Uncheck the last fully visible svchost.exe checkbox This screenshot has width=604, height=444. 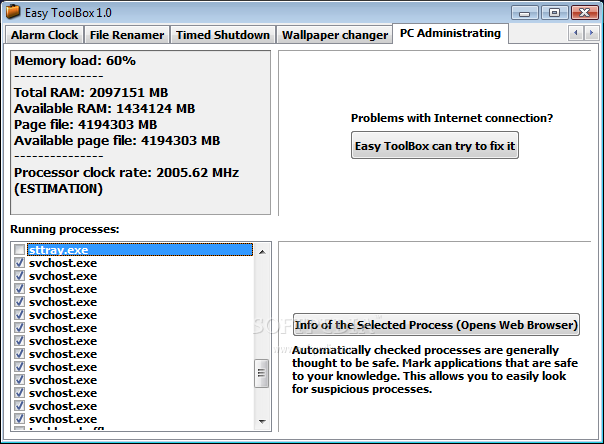point(19,419)
